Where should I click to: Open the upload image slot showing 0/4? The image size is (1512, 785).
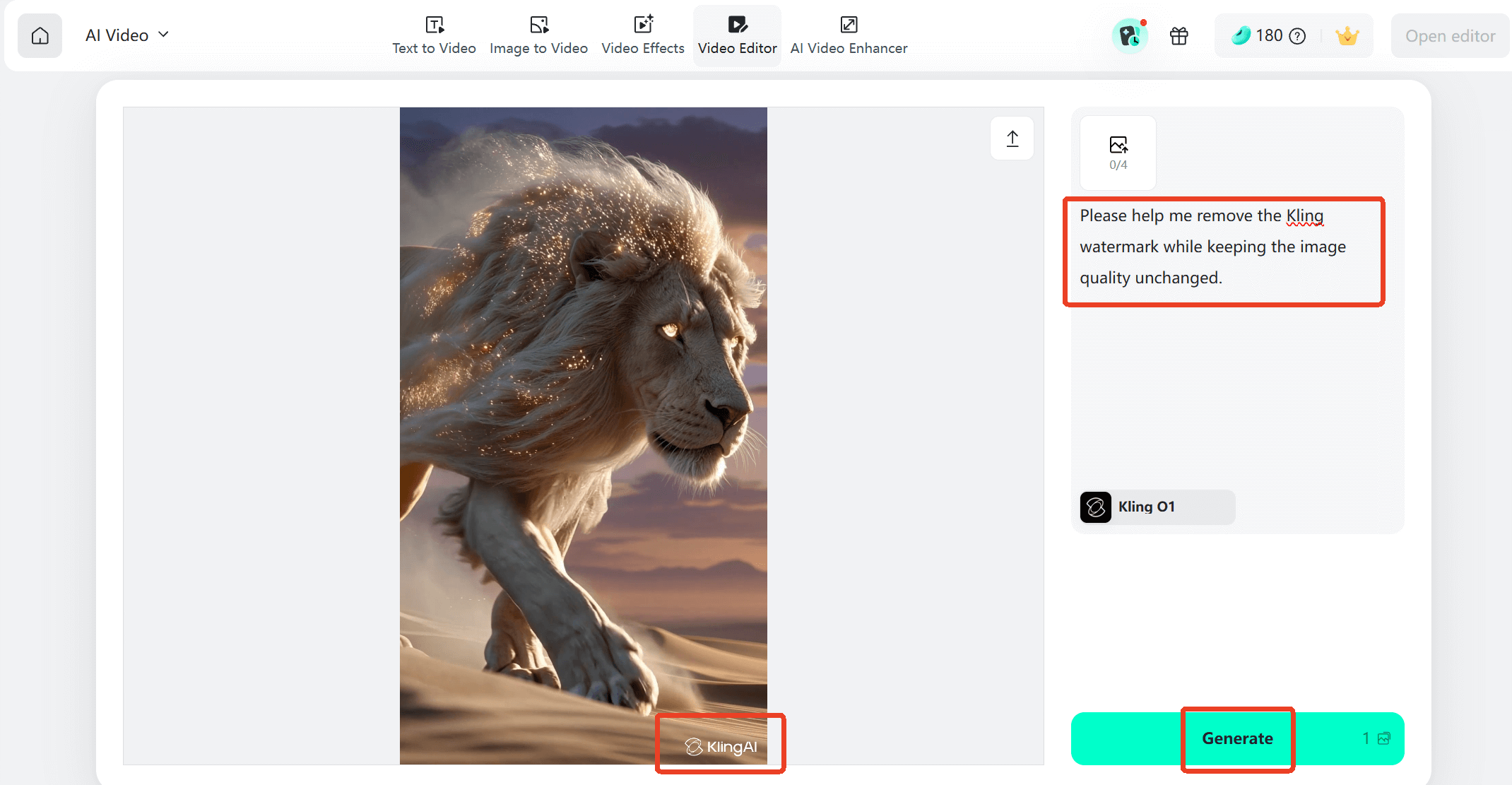click(x=1118, y=153)
